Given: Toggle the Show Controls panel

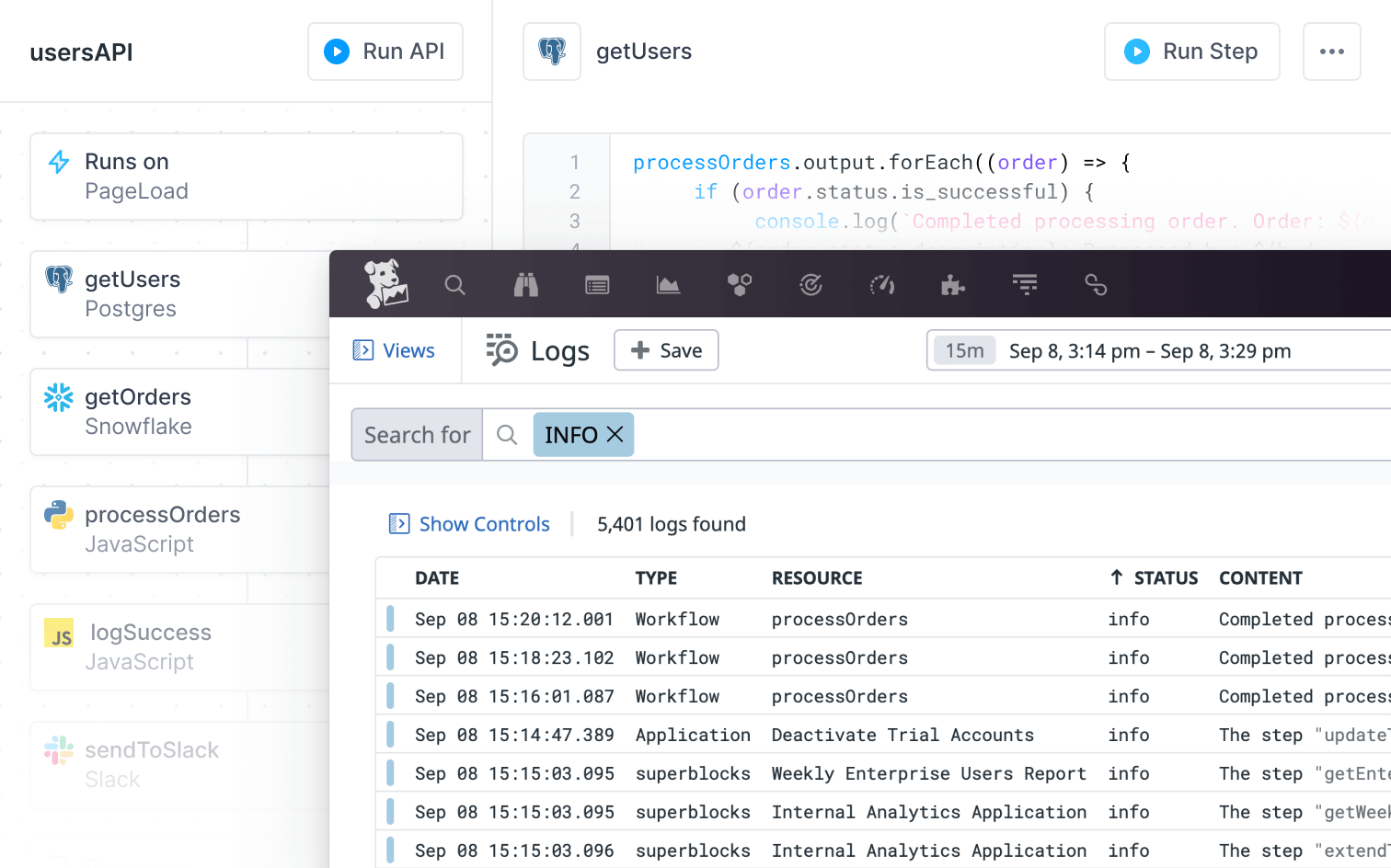Looking at the screenshot, I should tap(469, 523).
